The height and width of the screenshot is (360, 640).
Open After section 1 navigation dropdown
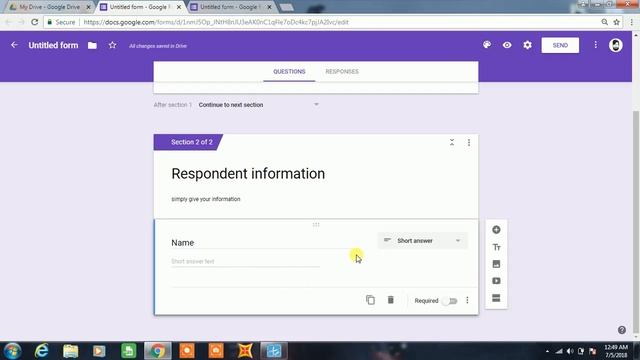pyautogui.click(x=258, y=105)
